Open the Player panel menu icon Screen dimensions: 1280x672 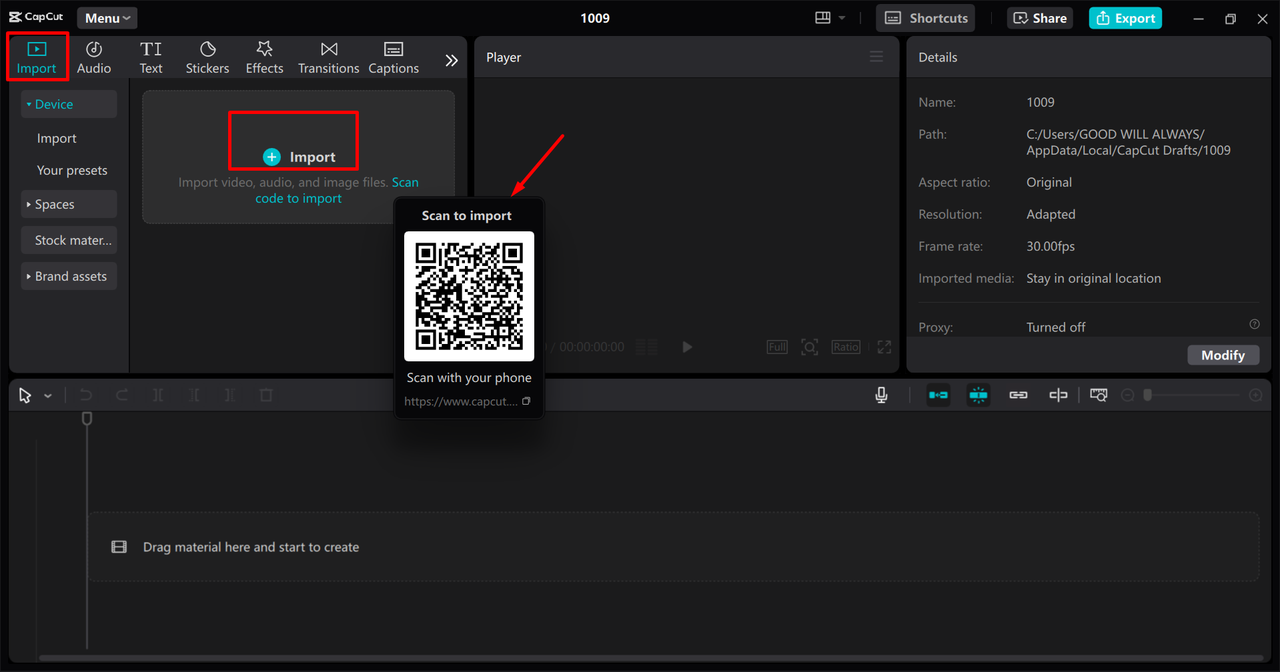pyautogui.click(x=876, y=57)
